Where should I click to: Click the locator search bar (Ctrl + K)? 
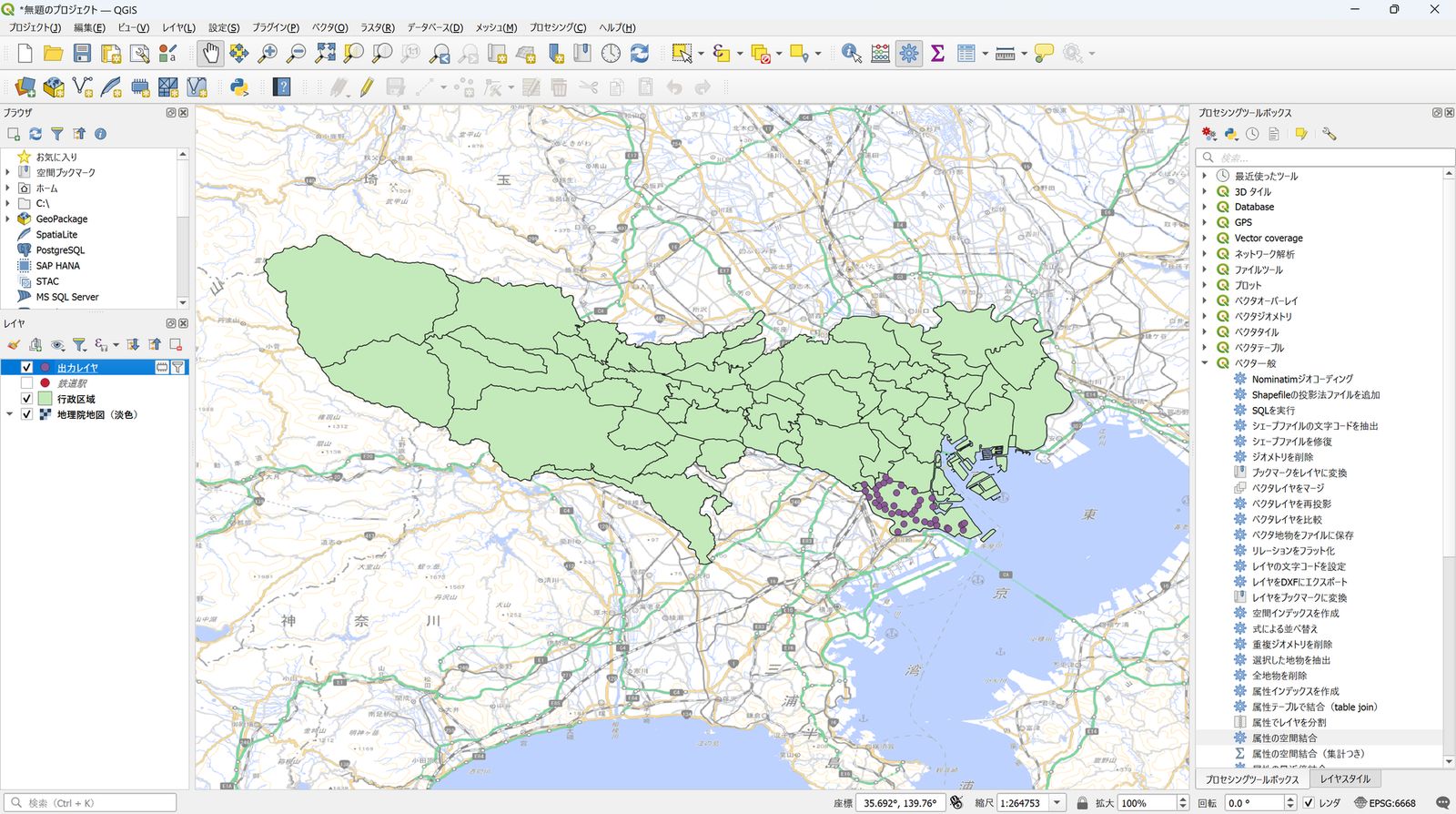[x=91, y=803]
